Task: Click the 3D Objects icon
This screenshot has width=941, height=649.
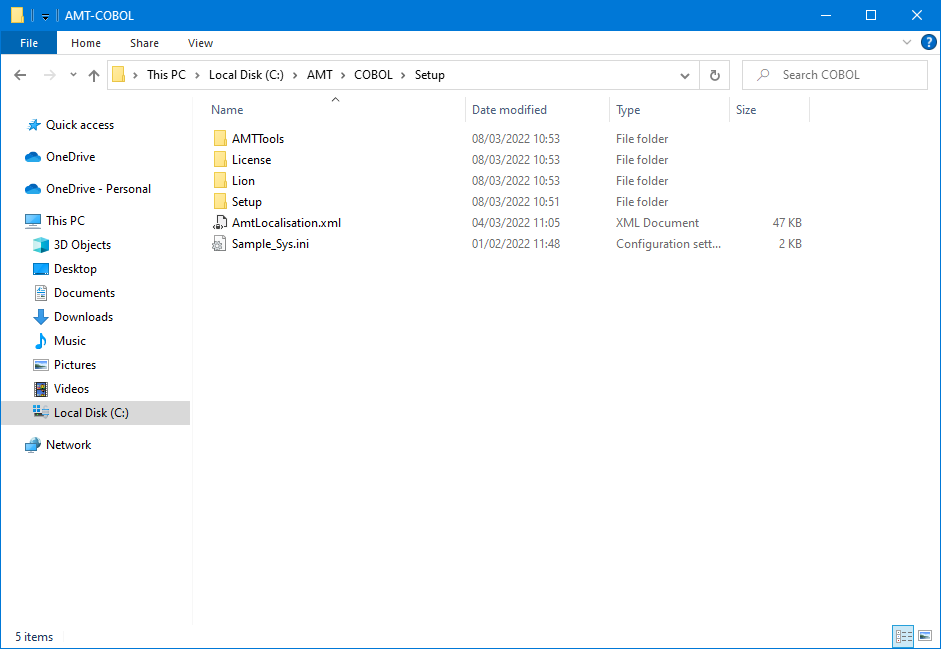Action: click(41, 245)
